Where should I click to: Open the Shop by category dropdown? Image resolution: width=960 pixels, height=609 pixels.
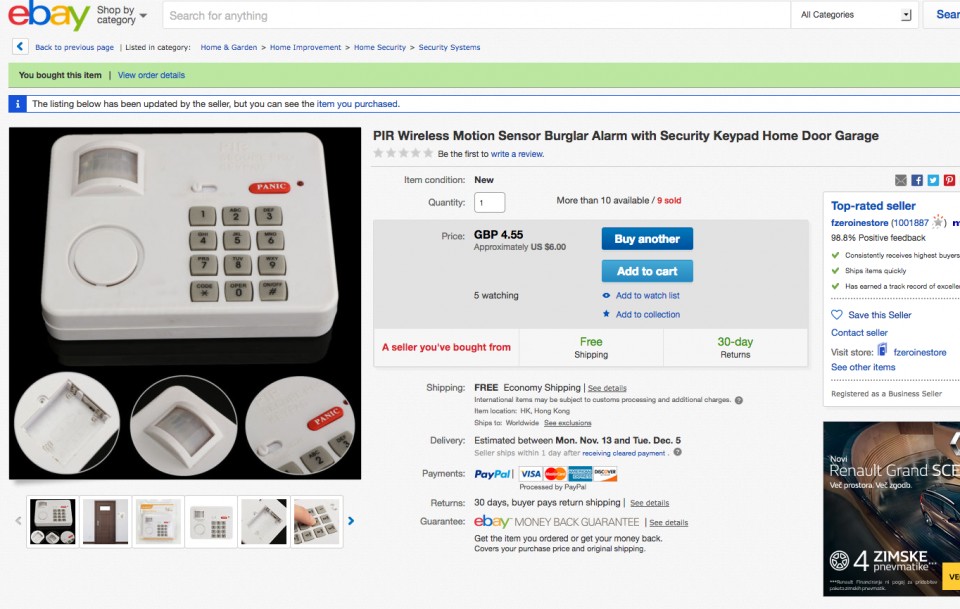pos(122,15)
